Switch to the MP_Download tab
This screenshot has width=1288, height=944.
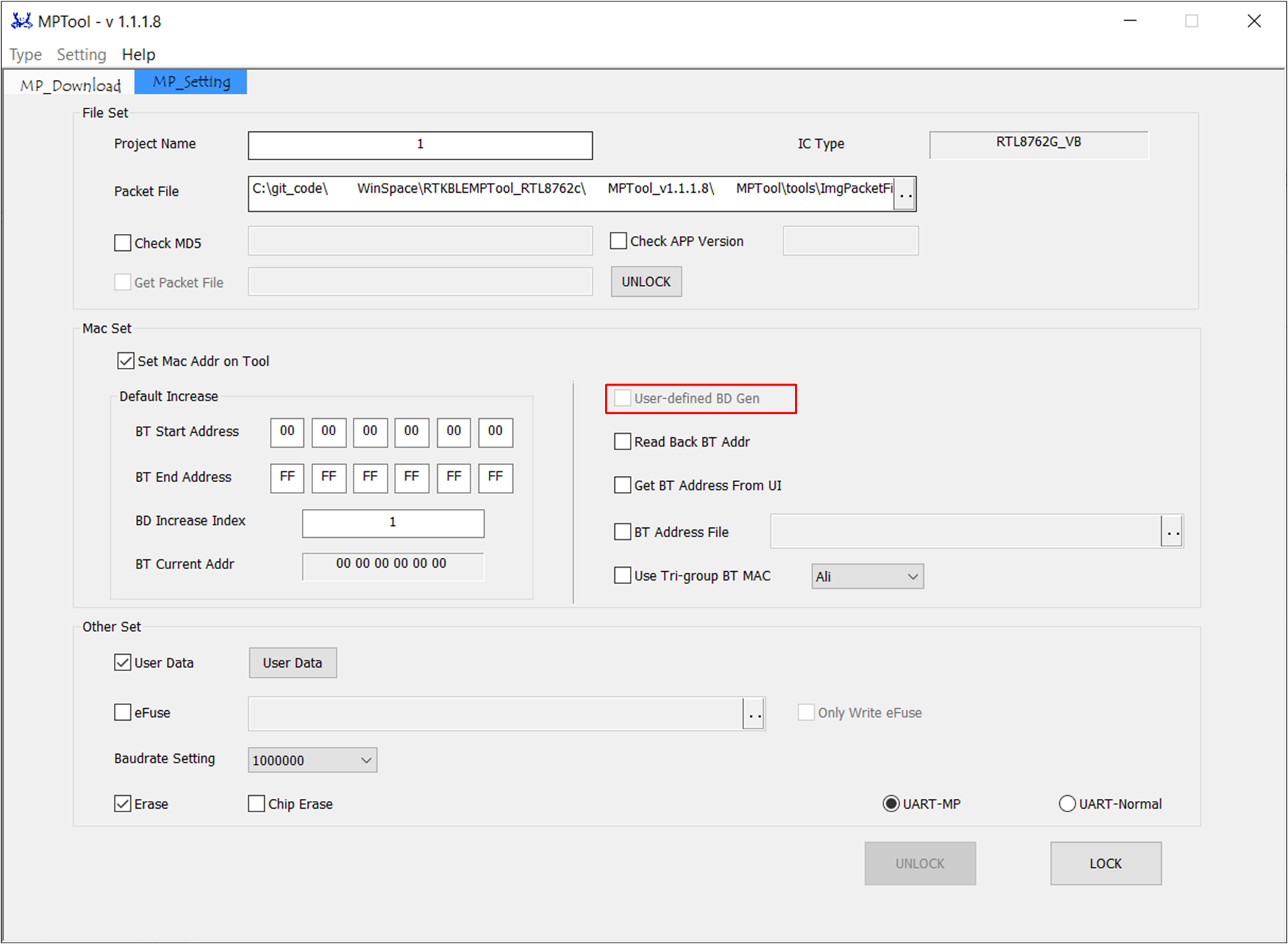[x=70, y=85]
